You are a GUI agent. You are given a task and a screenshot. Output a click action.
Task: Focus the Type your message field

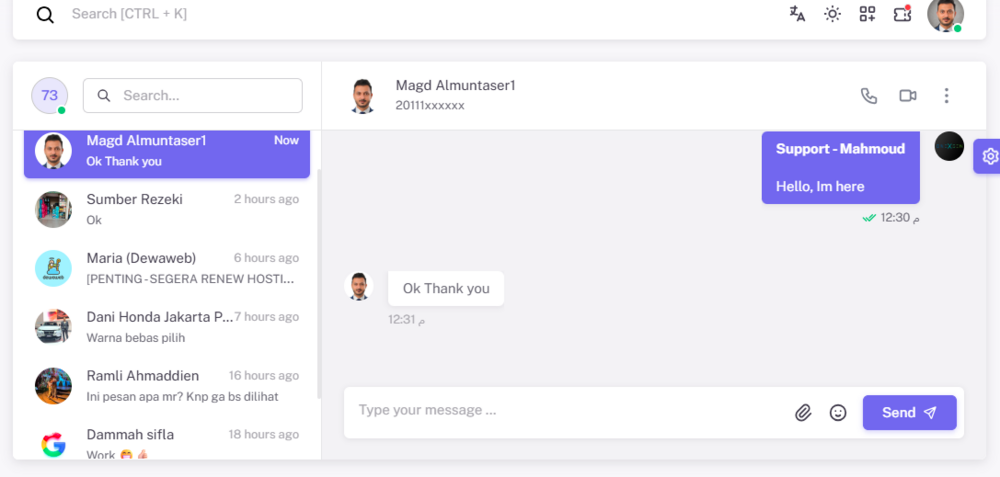pos(568,410)
